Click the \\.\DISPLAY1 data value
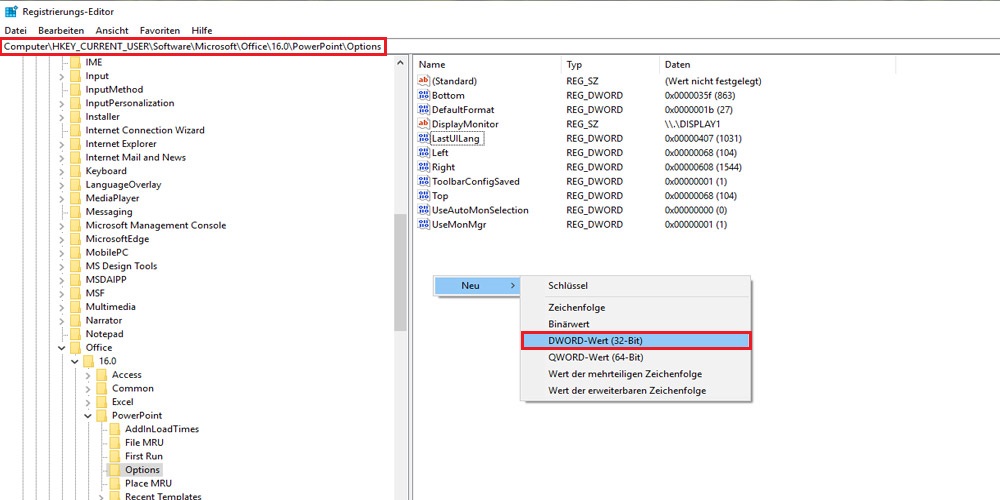 692,124
